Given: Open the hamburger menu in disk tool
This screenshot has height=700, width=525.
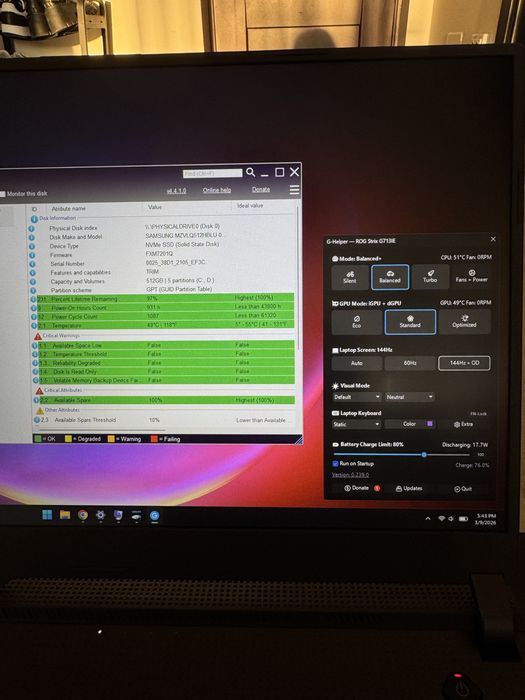Looking at the screenshot, I should (294, 190).
